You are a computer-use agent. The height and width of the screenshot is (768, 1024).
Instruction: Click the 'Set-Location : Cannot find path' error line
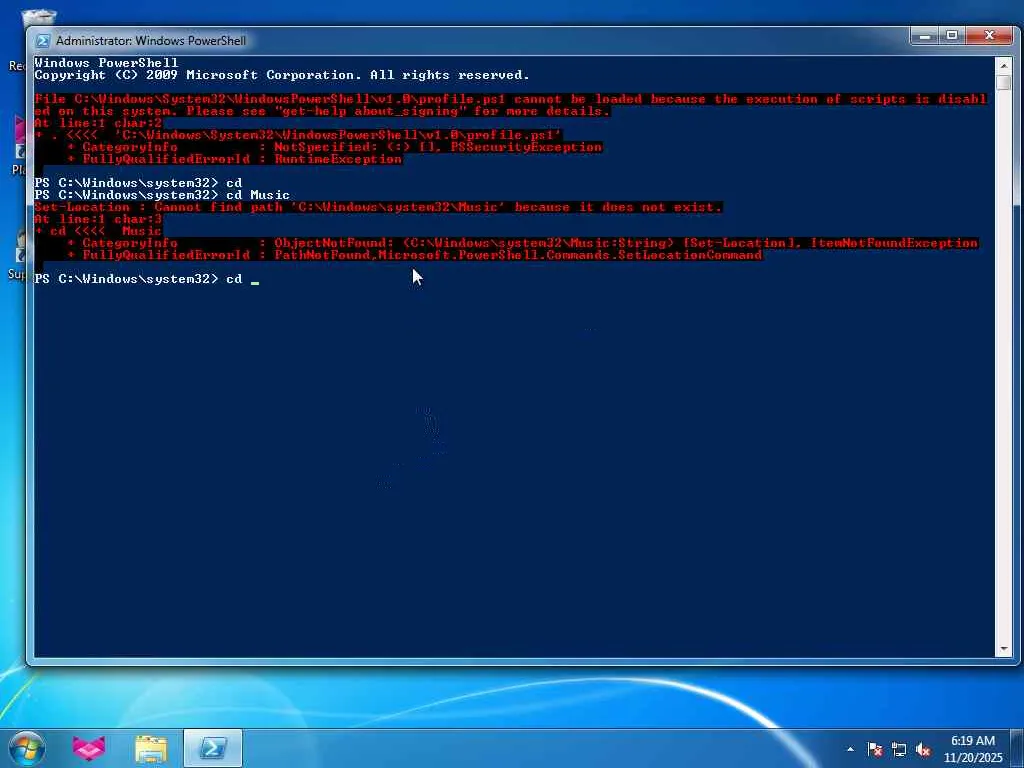point(378,207)
